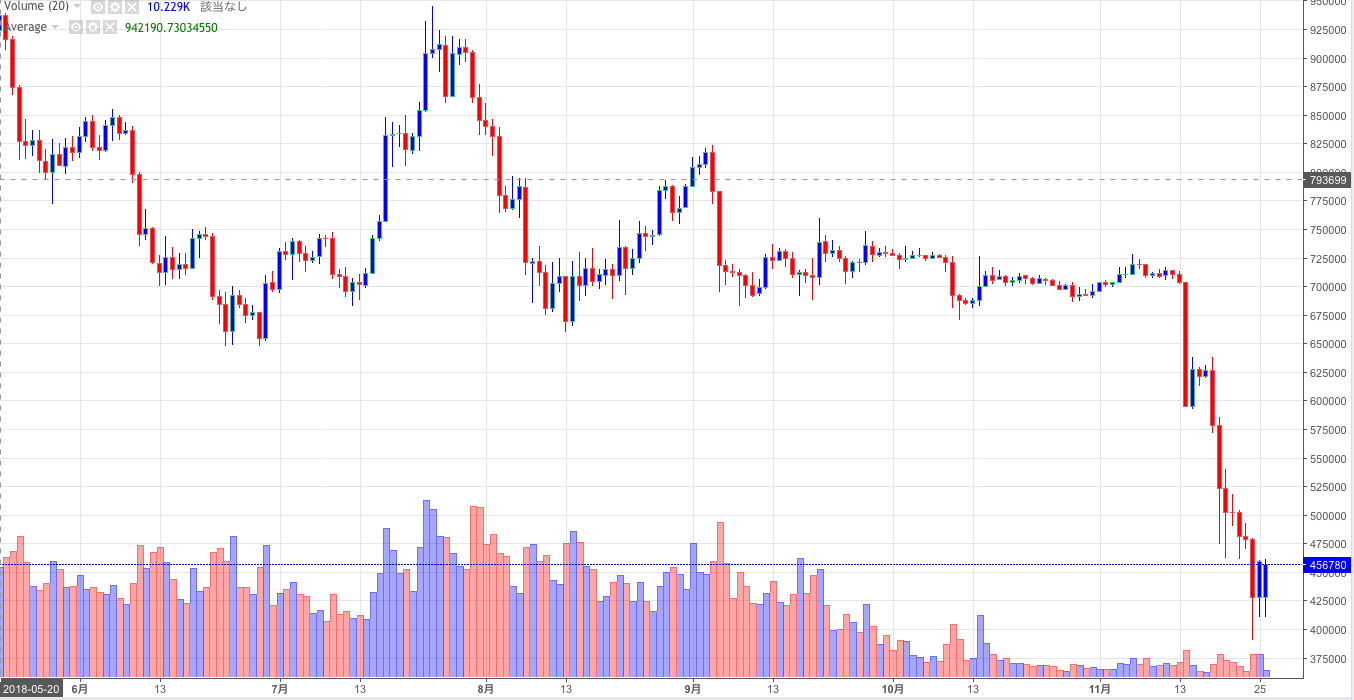
Task: Hide the Average indicator with its eye icon
Action: [x=76, y=27]
